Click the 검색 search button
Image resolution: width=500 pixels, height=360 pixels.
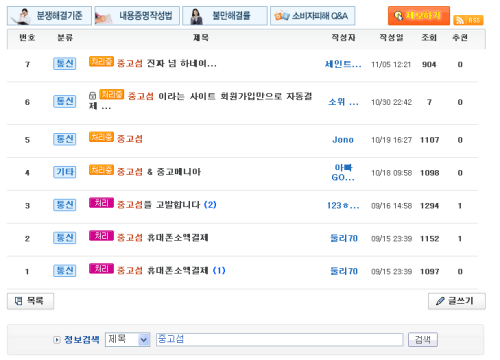click(423, 340)
